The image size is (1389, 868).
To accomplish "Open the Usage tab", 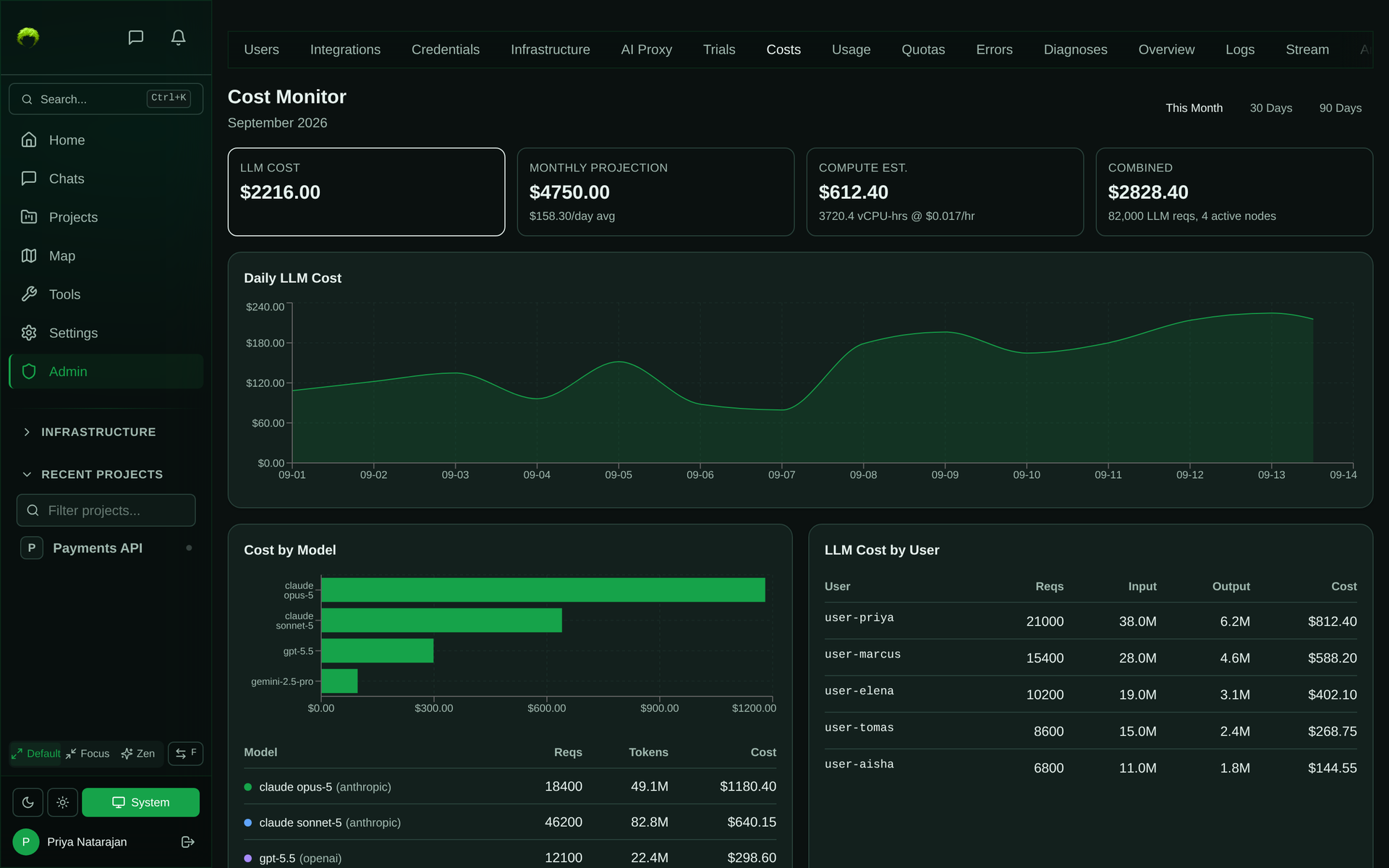I will (851, 50).
